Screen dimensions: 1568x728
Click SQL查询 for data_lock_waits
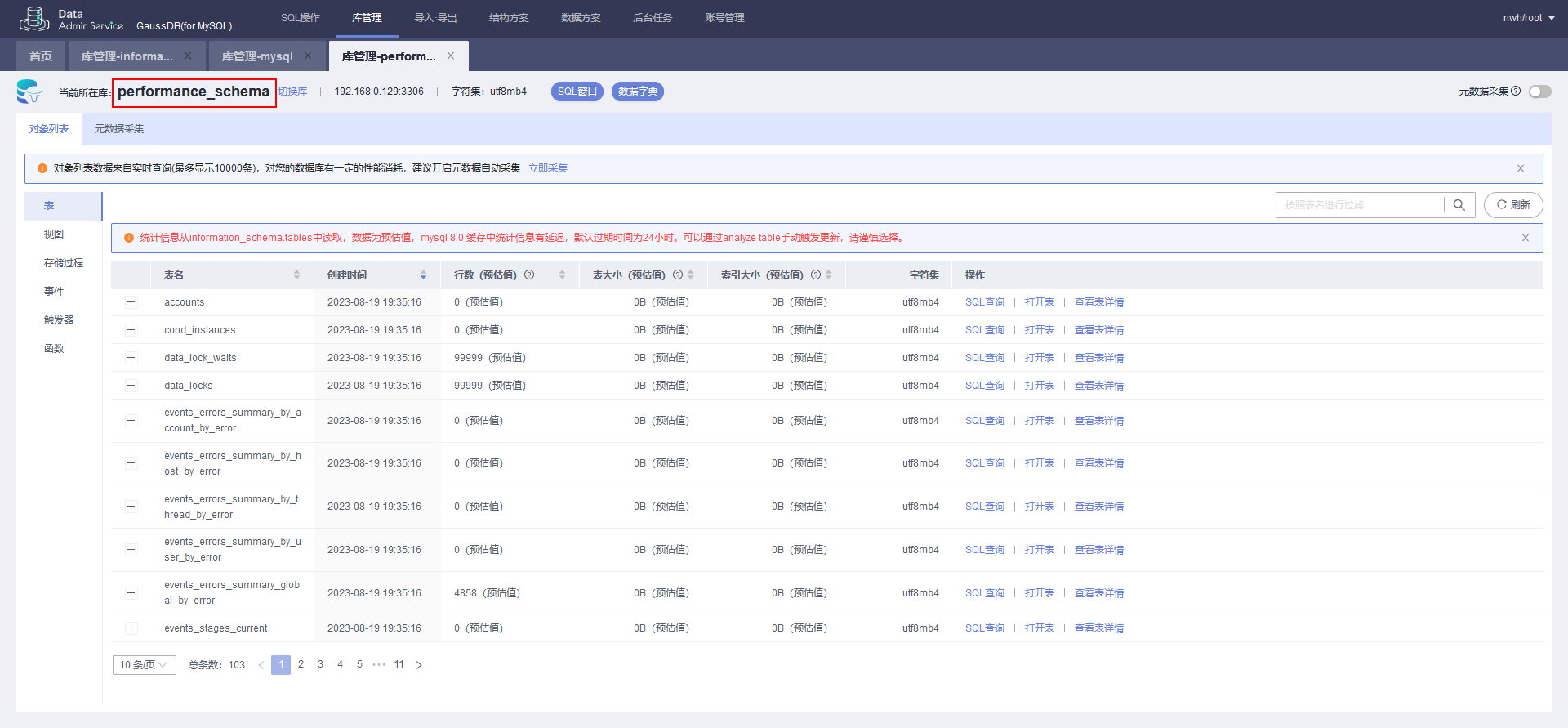click(985, 358)
